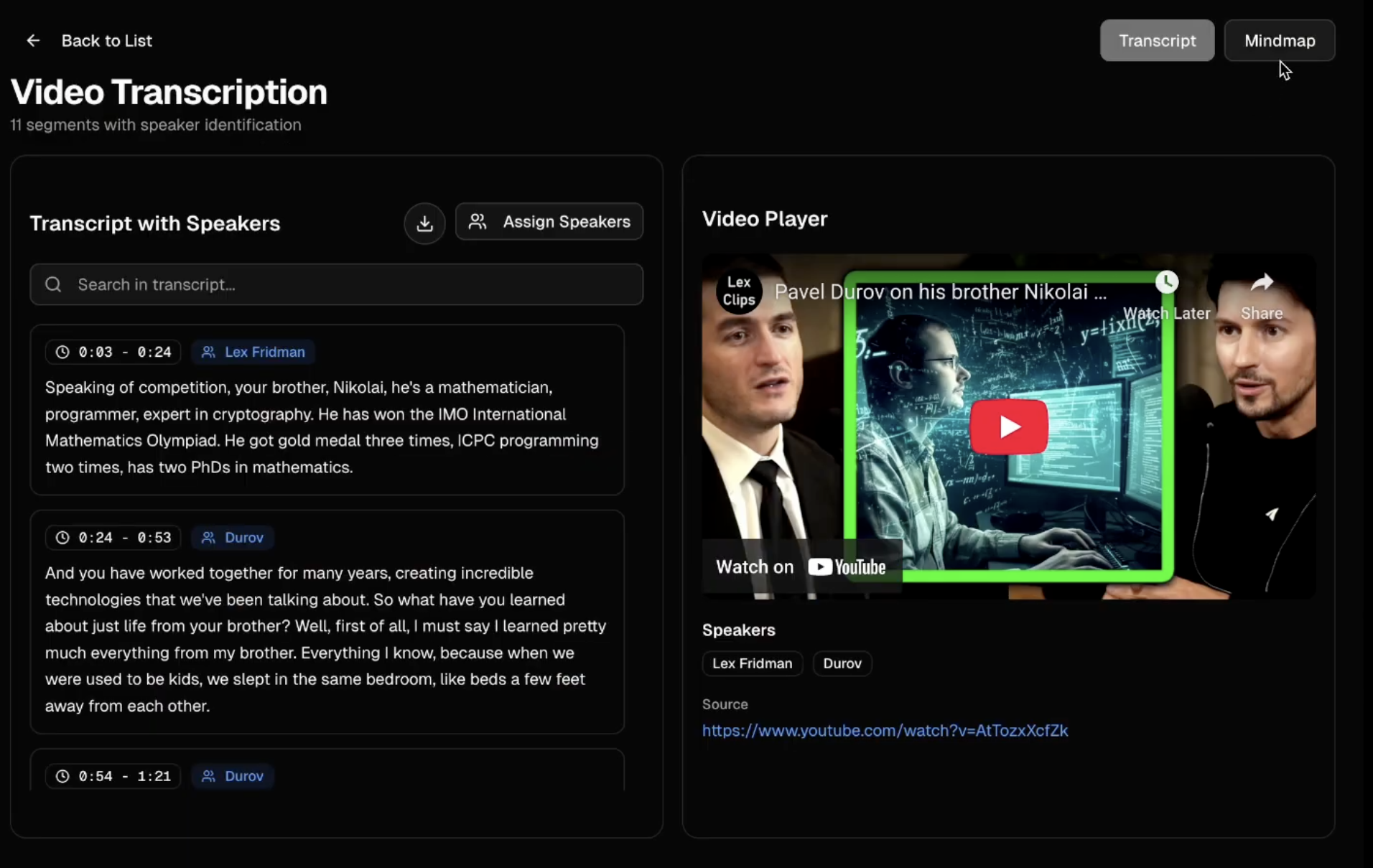Click the Source label
The image size is (1373, 868).
(725, 704)
